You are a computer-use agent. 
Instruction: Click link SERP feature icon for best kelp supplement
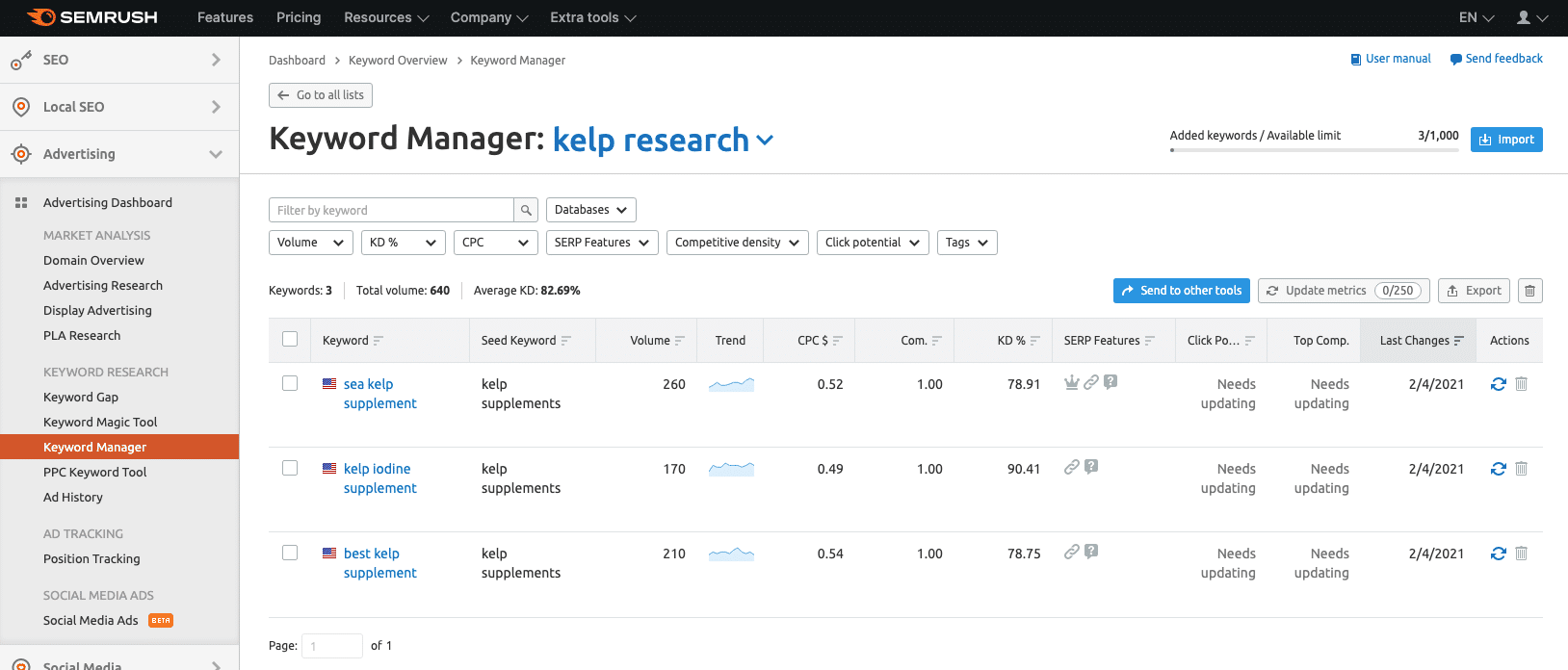click(1071, 552)
